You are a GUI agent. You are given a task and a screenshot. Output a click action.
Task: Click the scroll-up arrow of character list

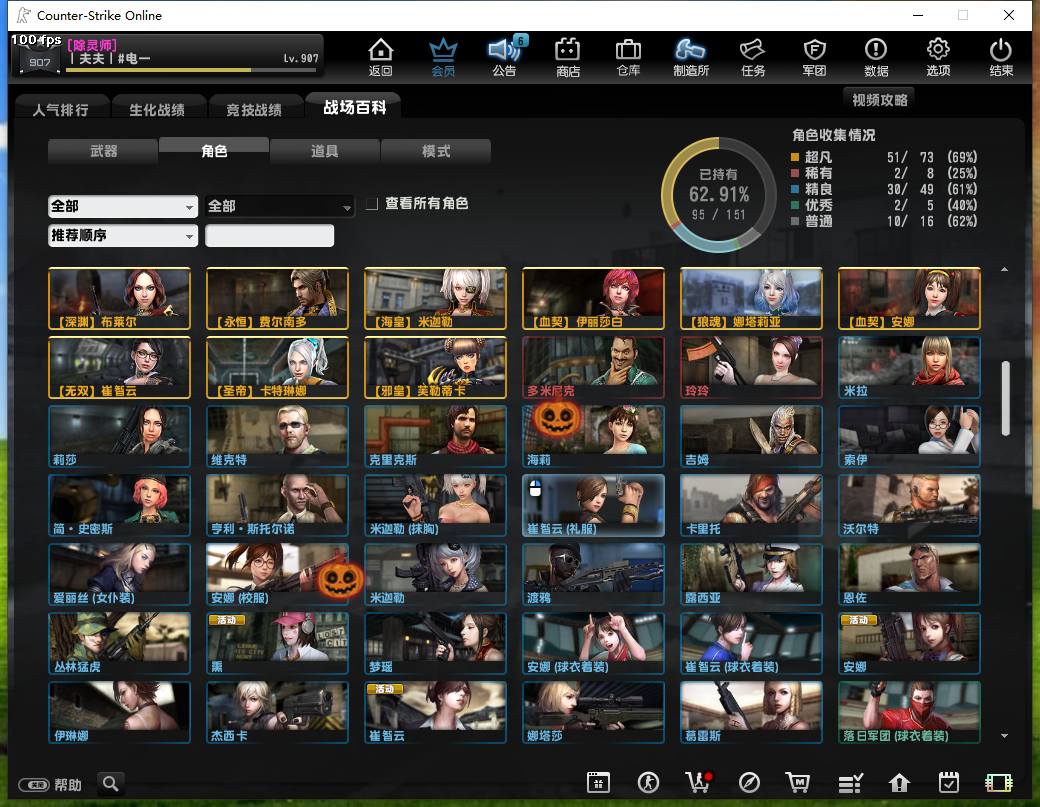[x=1004, y=269]
